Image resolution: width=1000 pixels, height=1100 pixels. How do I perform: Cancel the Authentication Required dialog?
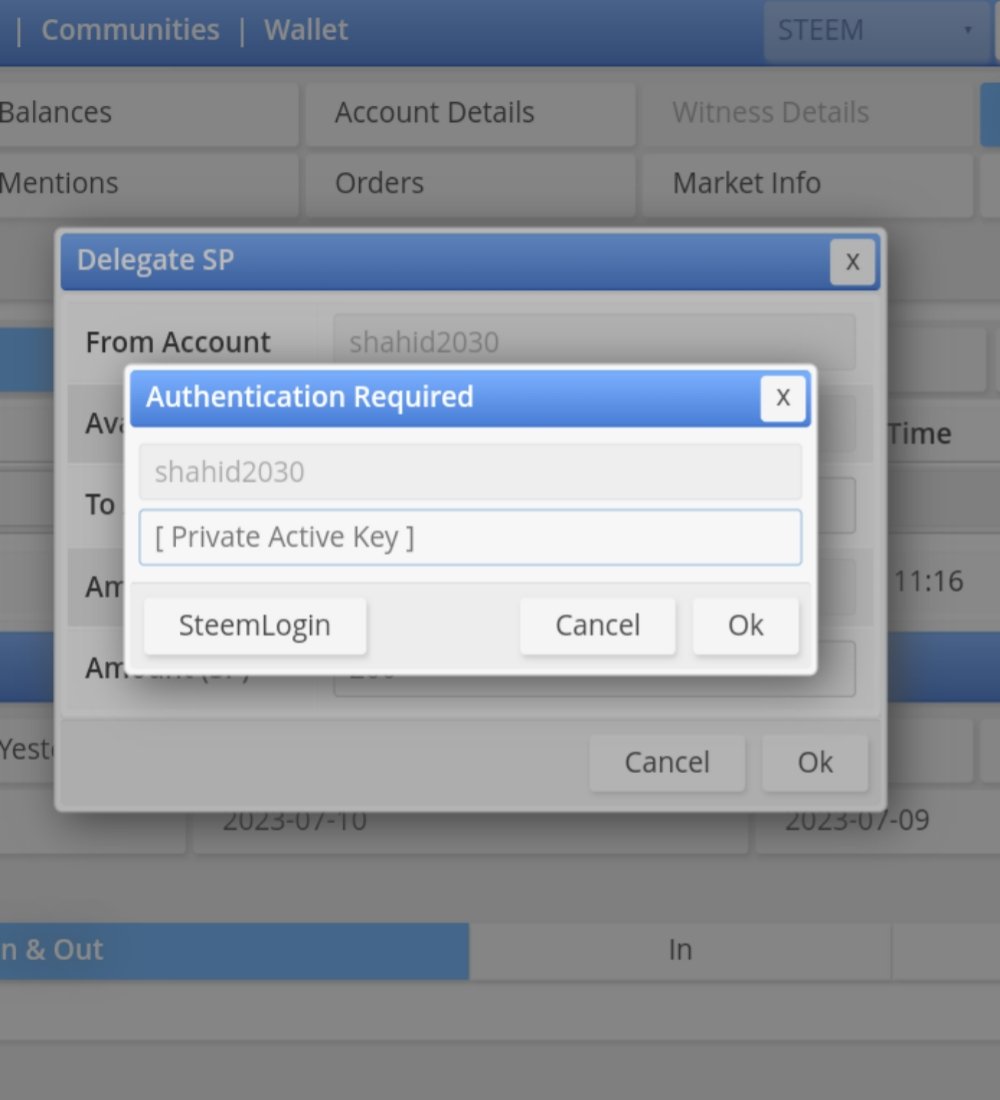(597, 626)
